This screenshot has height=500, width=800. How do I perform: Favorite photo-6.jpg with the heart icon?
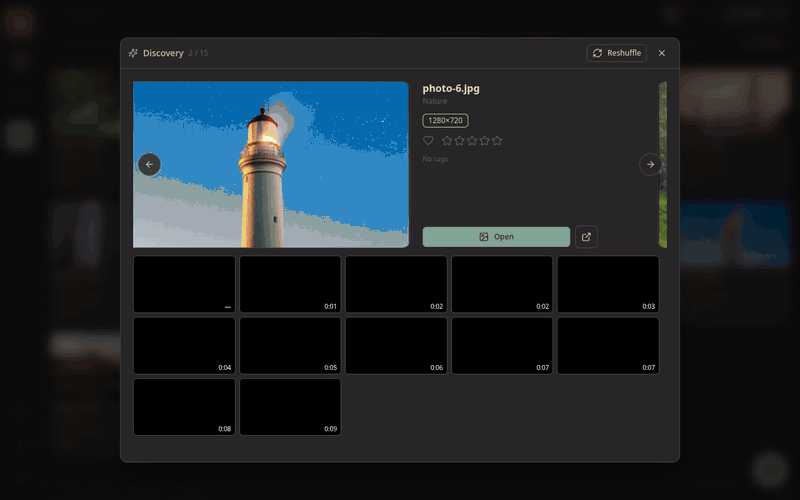(428, 140)
